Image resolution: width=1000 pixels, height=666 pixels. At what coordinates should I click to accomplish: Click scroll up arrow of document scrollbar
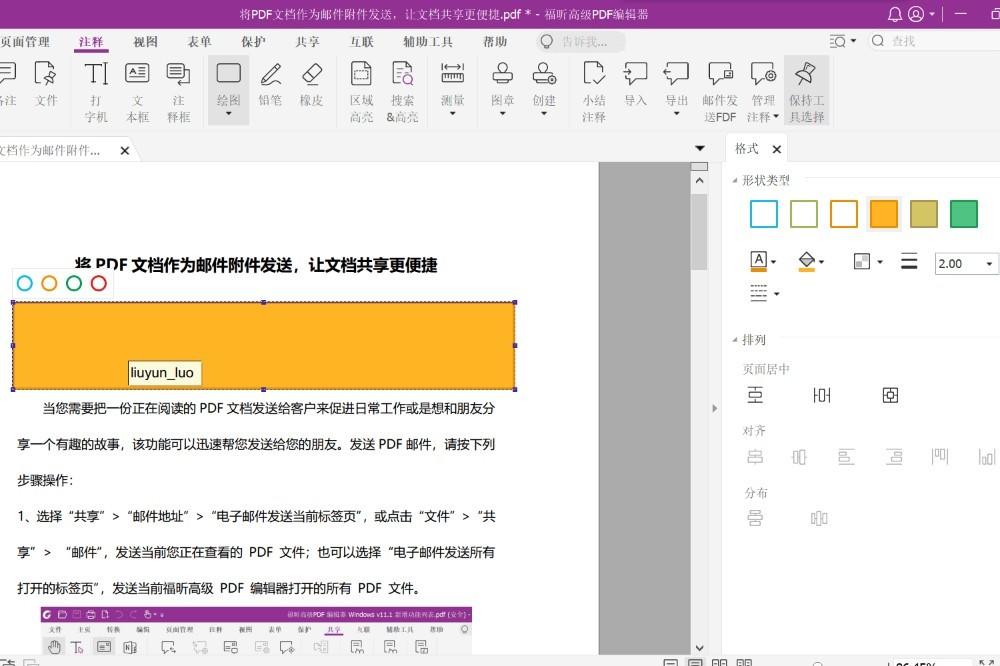tap(699, 181)
